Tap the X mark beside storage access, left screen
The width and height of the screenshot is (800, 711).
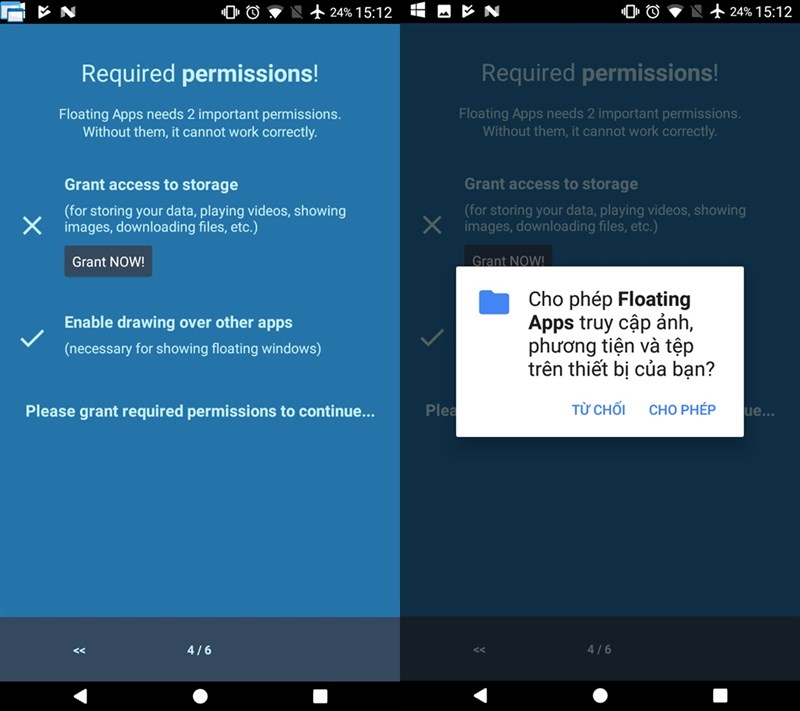click(32, 225)
